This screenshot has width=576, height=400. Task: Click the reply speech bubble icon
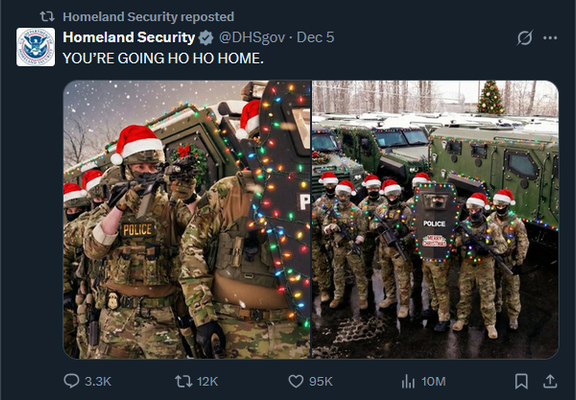click(71, 381)
